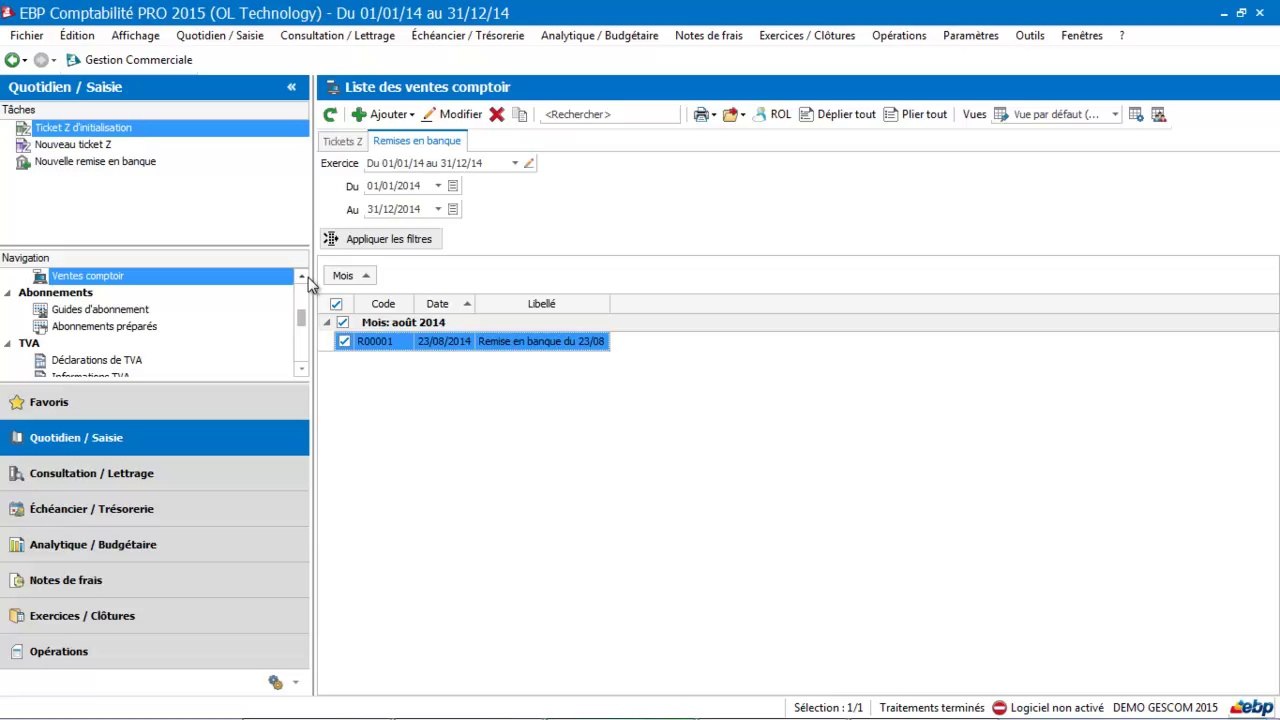The height and width of the screenshot is (720, 1280).
Task: Open the Paramètres menu
Action: point(971,36)
